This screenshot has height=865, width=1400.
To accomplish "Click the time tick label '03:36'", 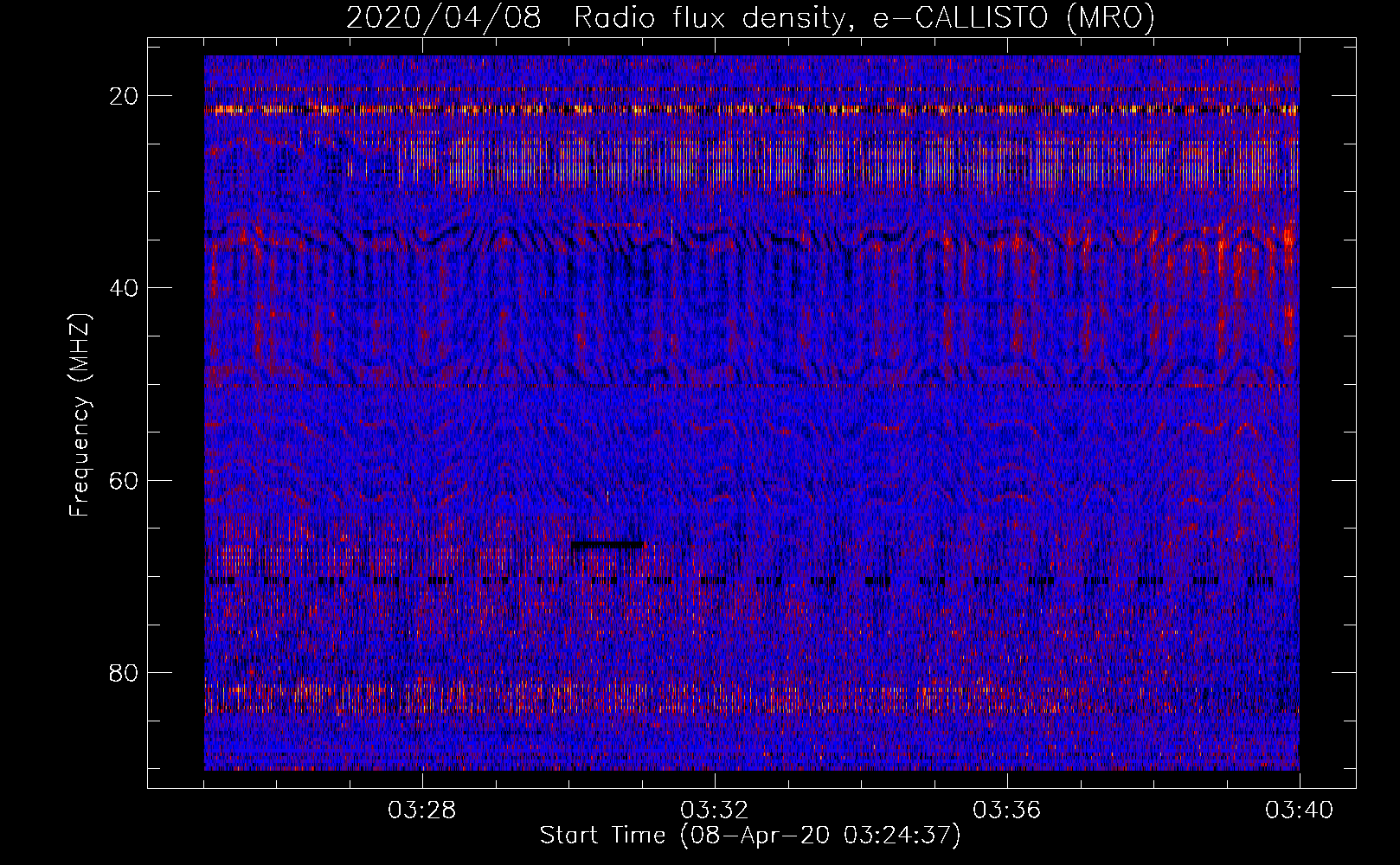I will (x=1007, y=811).
